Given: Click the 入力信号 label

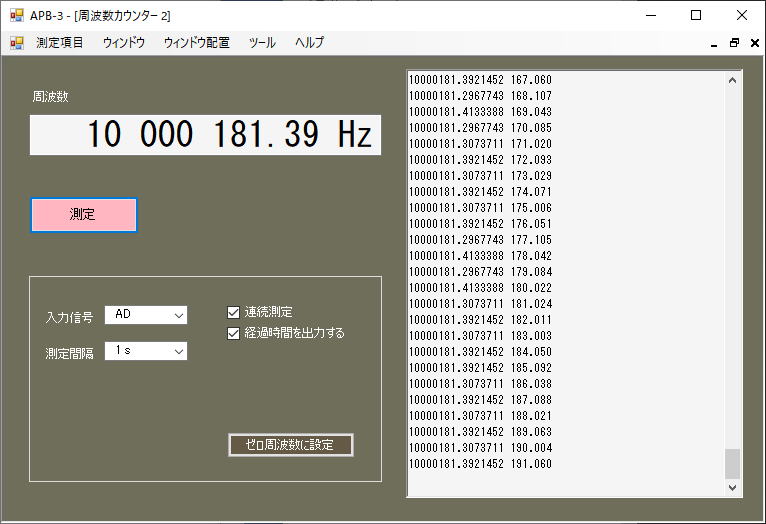Looking at the screenshot, I should [x=69, y=318].
